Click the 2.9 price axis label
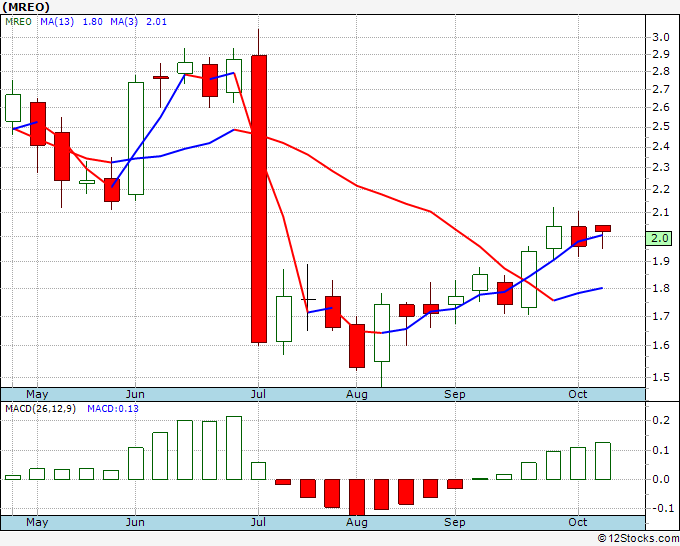The height and width of the screenshot is (546, 680). point(661,54)
